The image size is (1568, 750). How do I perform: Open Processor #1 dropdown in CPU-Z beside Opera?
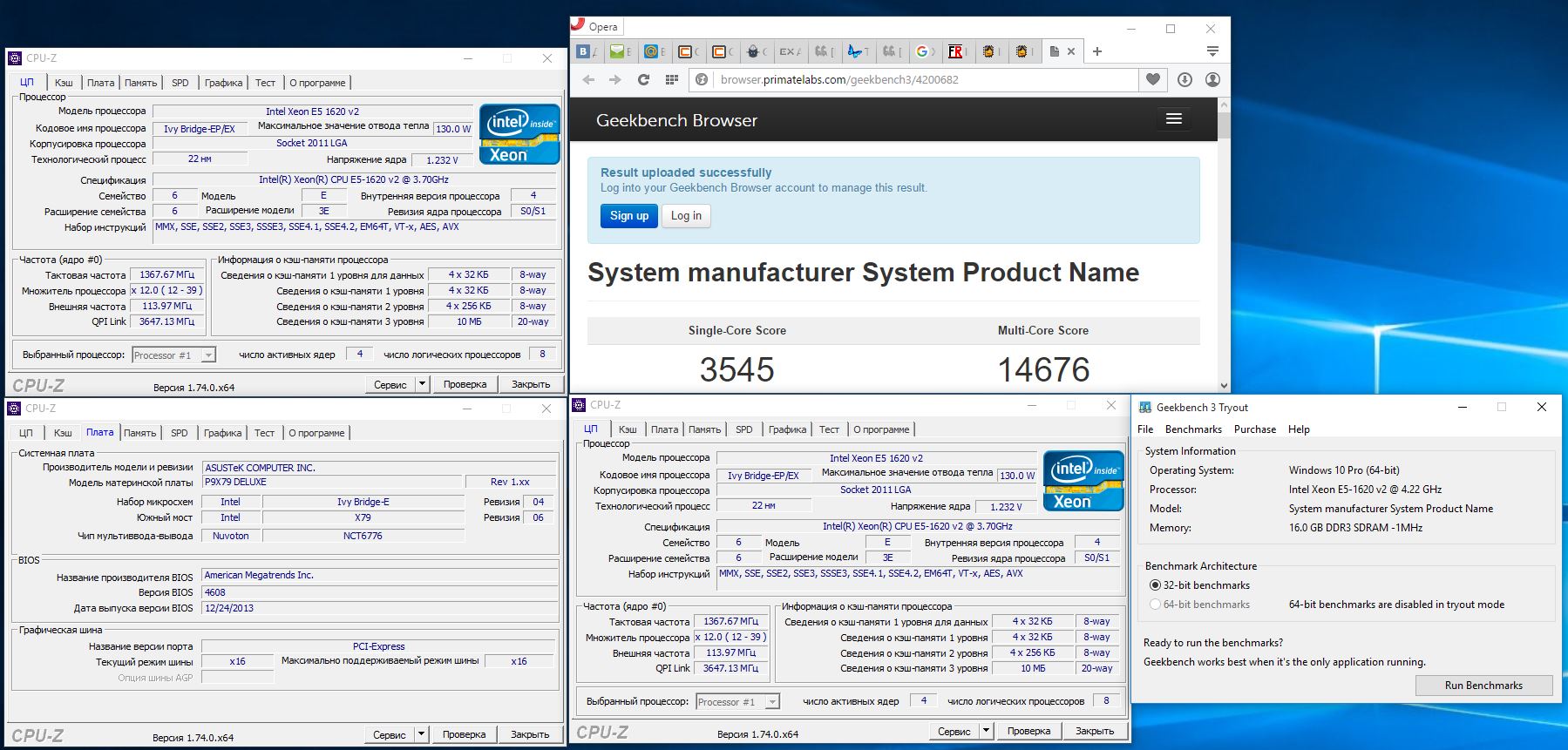click(x=208, y=355)
